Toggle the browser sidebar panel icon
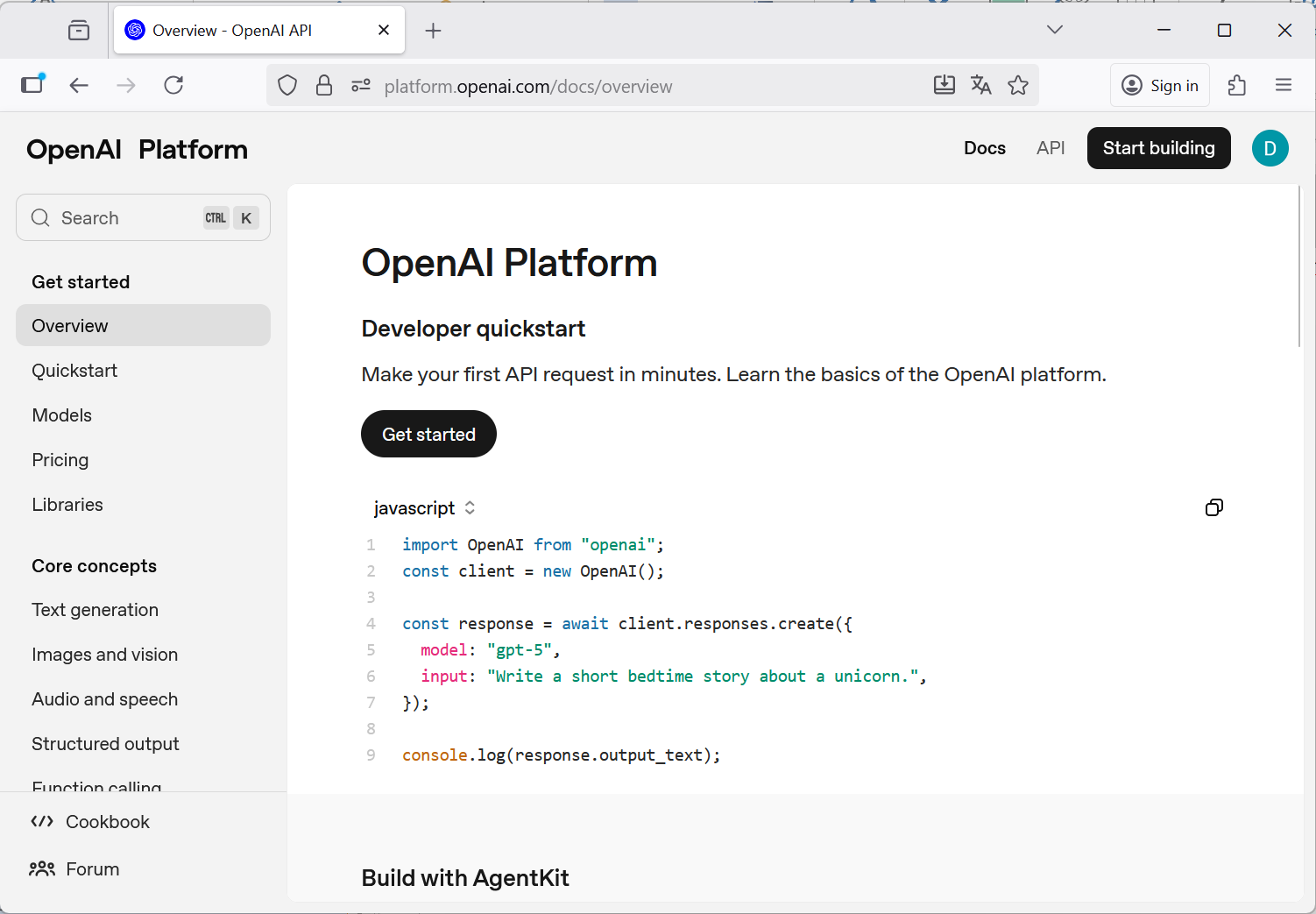 pos(32,84)
